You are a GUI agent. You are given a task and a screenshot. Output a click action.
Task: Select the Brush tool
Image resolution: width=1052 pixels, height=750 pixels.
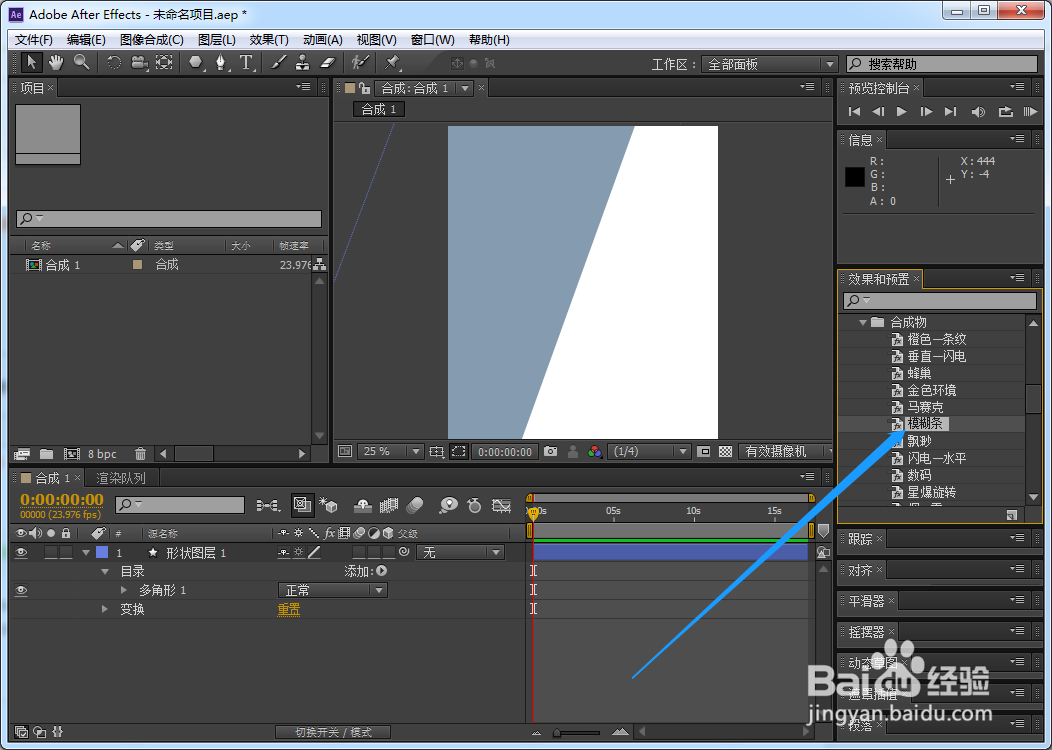[278, 63]
